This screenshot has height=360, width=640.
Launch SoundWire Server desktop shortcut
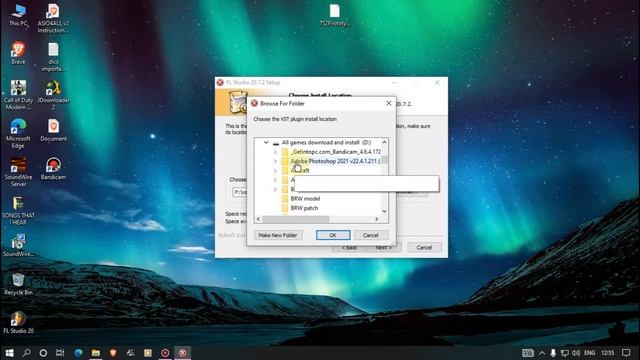[x=18, y=172]
